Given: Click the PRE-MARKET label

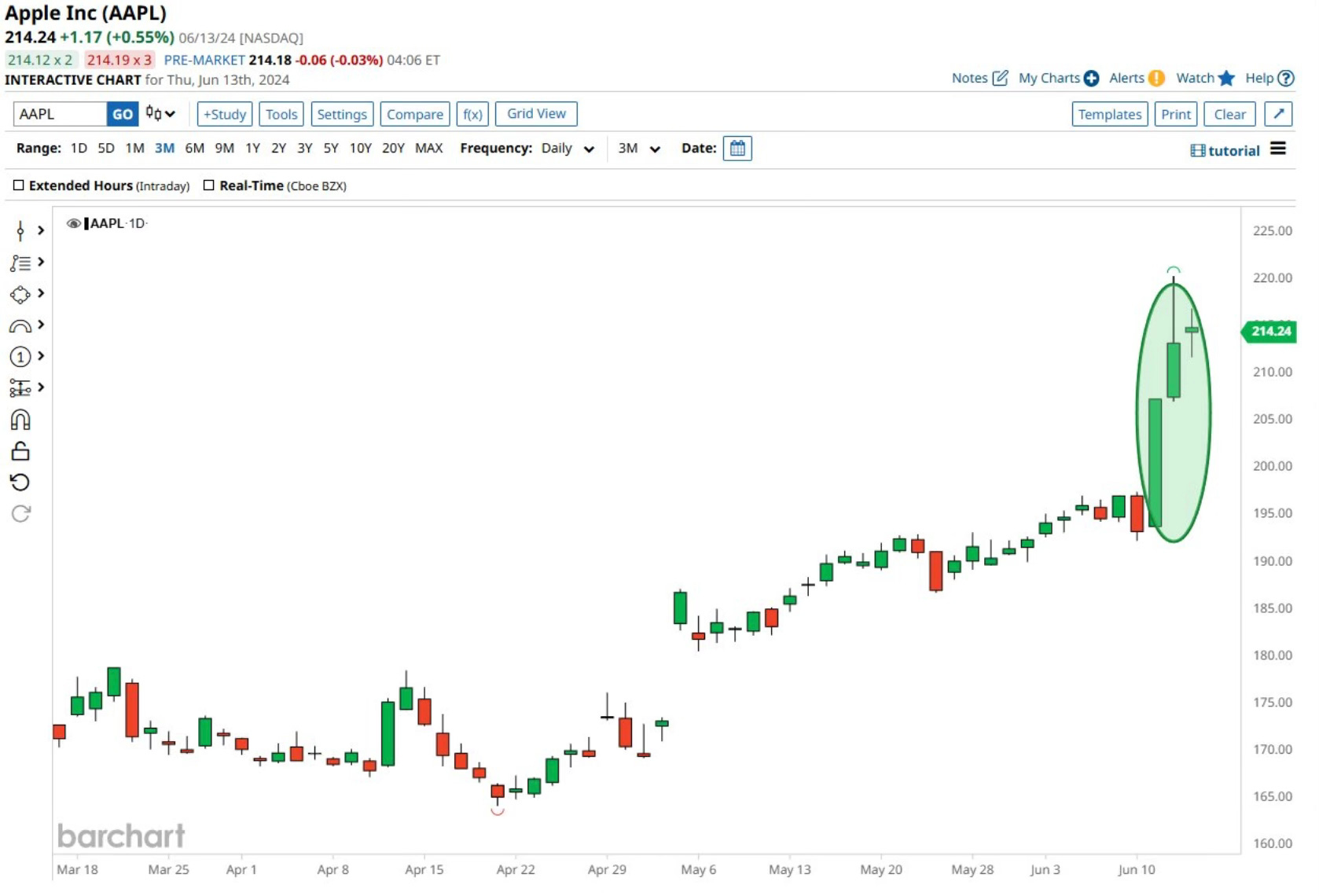Looking at the screenshot, I should coord(204,60).
